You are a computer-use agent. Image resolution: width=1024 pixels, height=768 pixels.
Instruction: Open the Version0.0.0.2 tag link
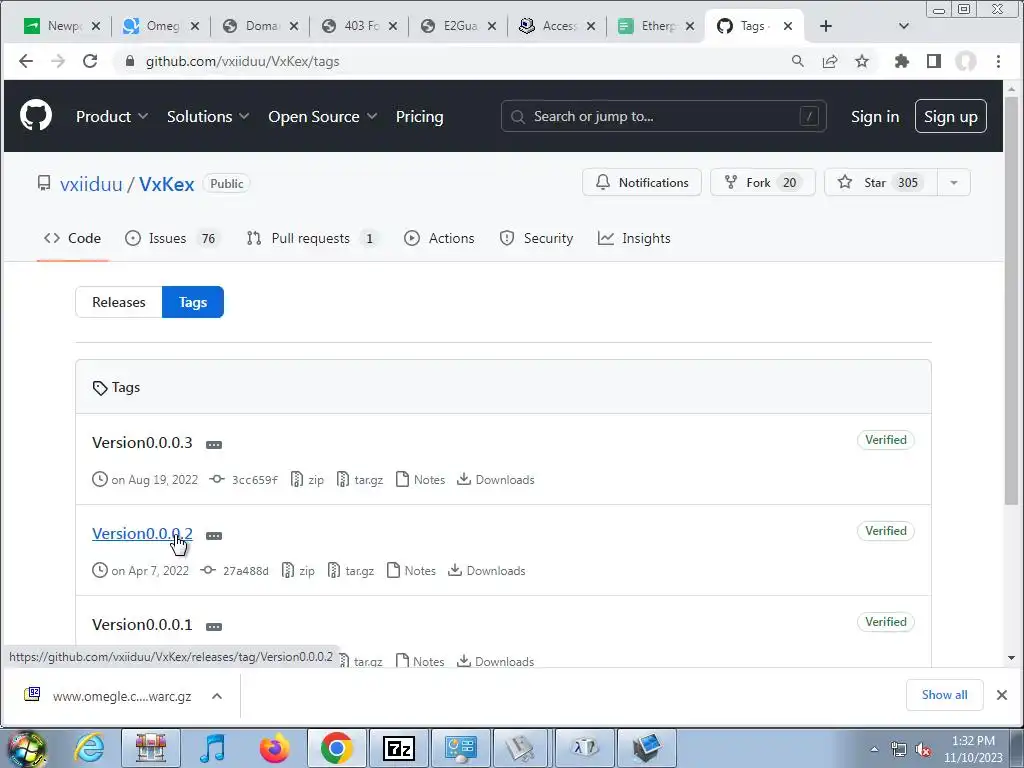[x=142, y=534]
